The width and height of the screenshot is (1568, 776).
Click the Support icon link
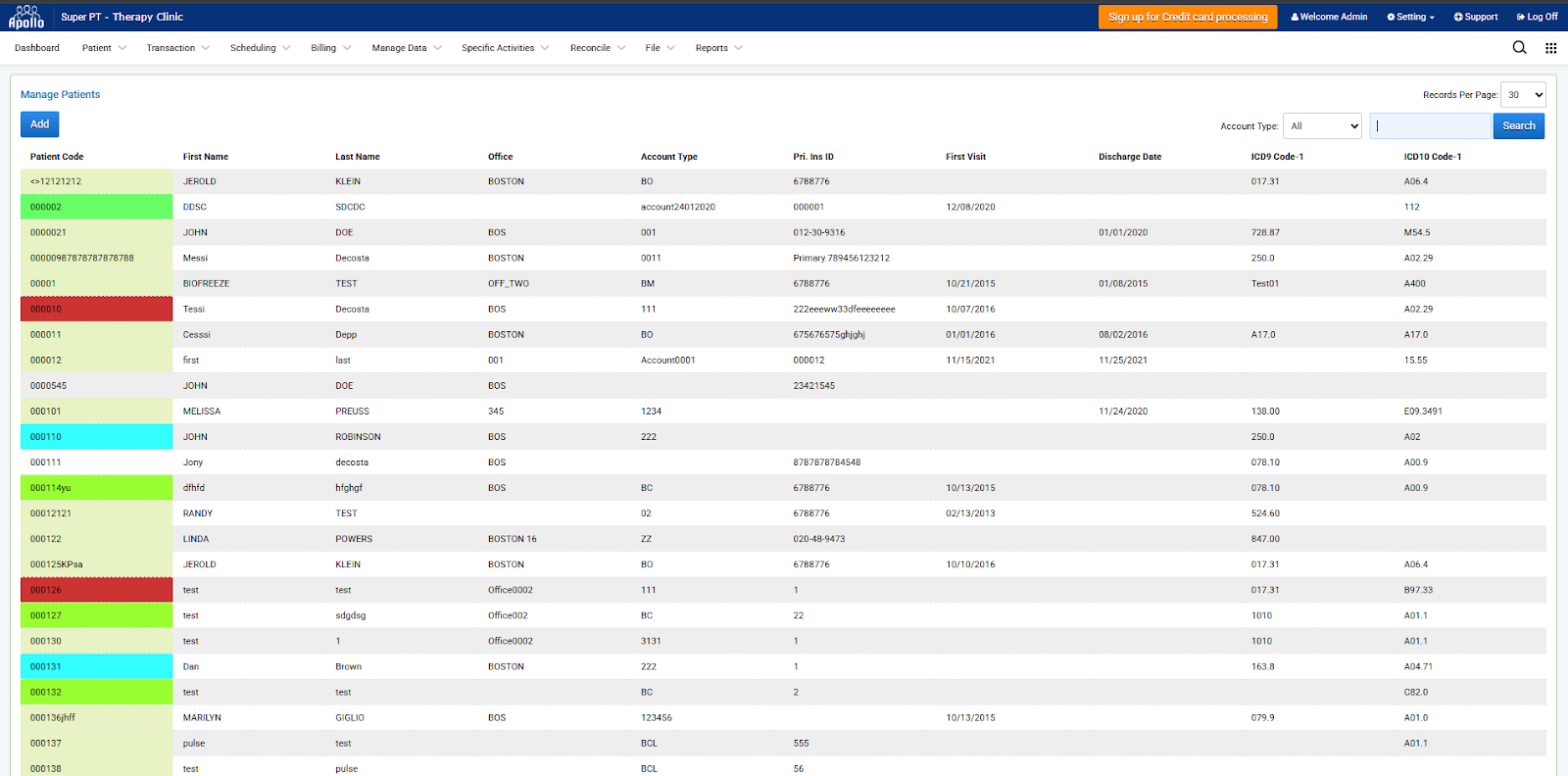[x=1458, y=17]
